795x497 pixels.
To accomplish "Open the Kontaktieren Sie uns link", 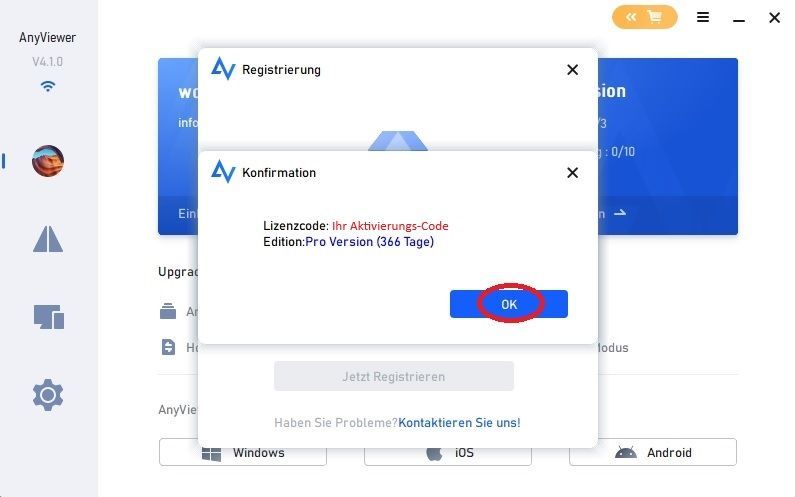I will pyautogui.click(x=459, y=422).
